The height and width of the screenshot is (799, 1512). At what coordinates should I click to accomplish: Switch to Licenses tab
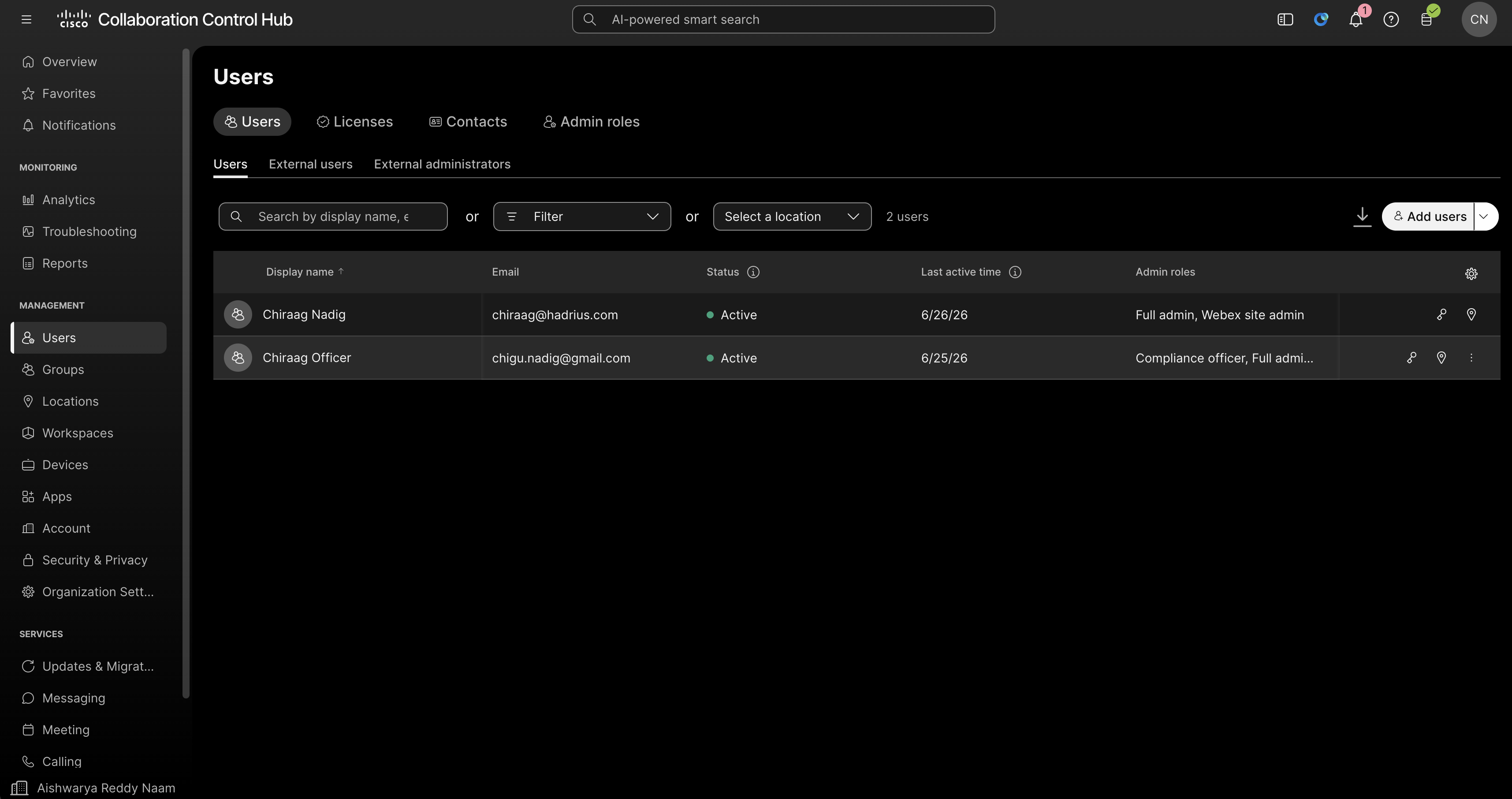point(354,122)
